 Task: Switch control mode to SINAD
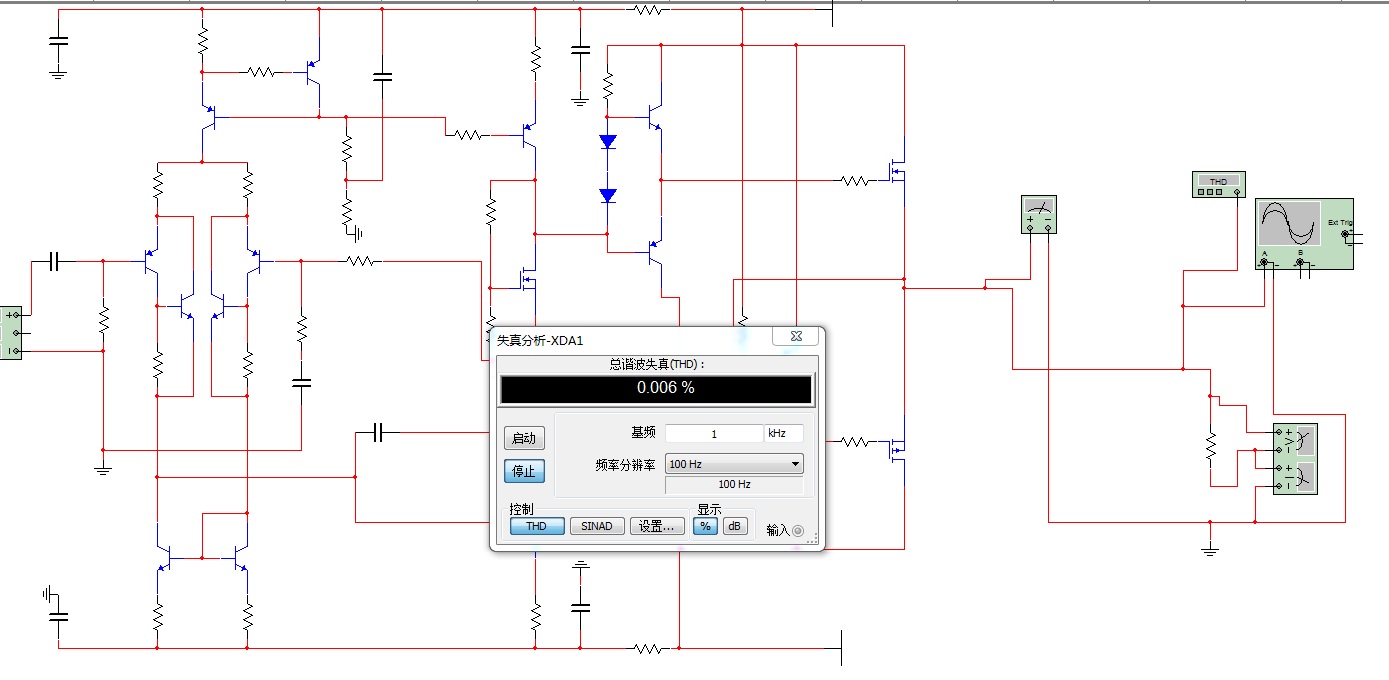click(597, 526)
